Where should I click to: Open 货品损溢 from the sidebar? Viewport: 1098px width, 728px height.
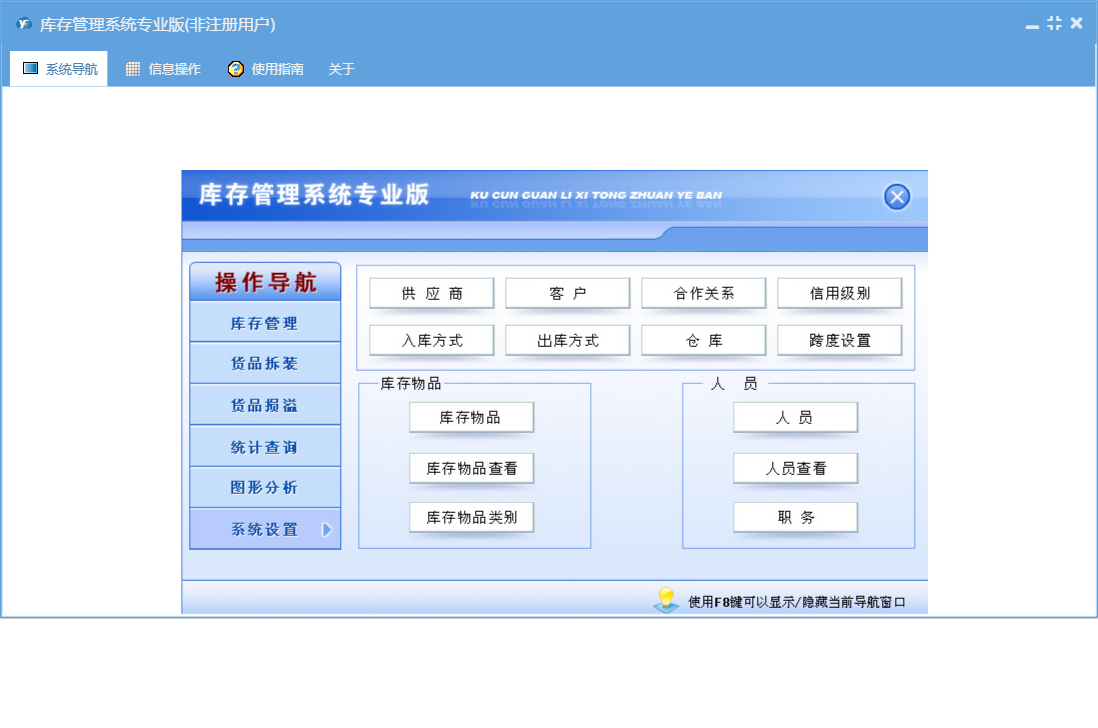tap(265, 405)
